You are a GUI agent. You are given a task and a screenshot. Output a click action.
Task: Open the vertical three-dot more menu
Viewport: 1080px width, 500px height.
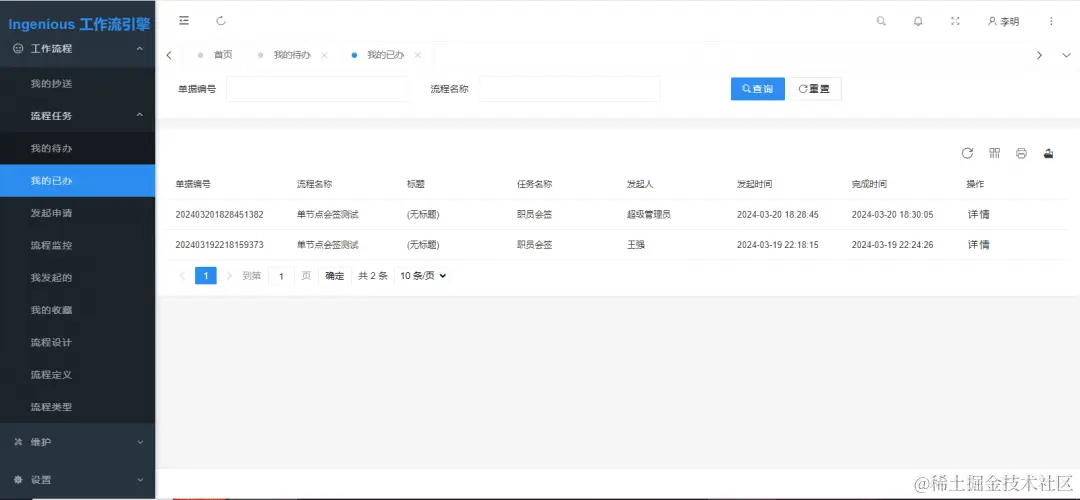pyautogui.click(x=1051, y=21)
